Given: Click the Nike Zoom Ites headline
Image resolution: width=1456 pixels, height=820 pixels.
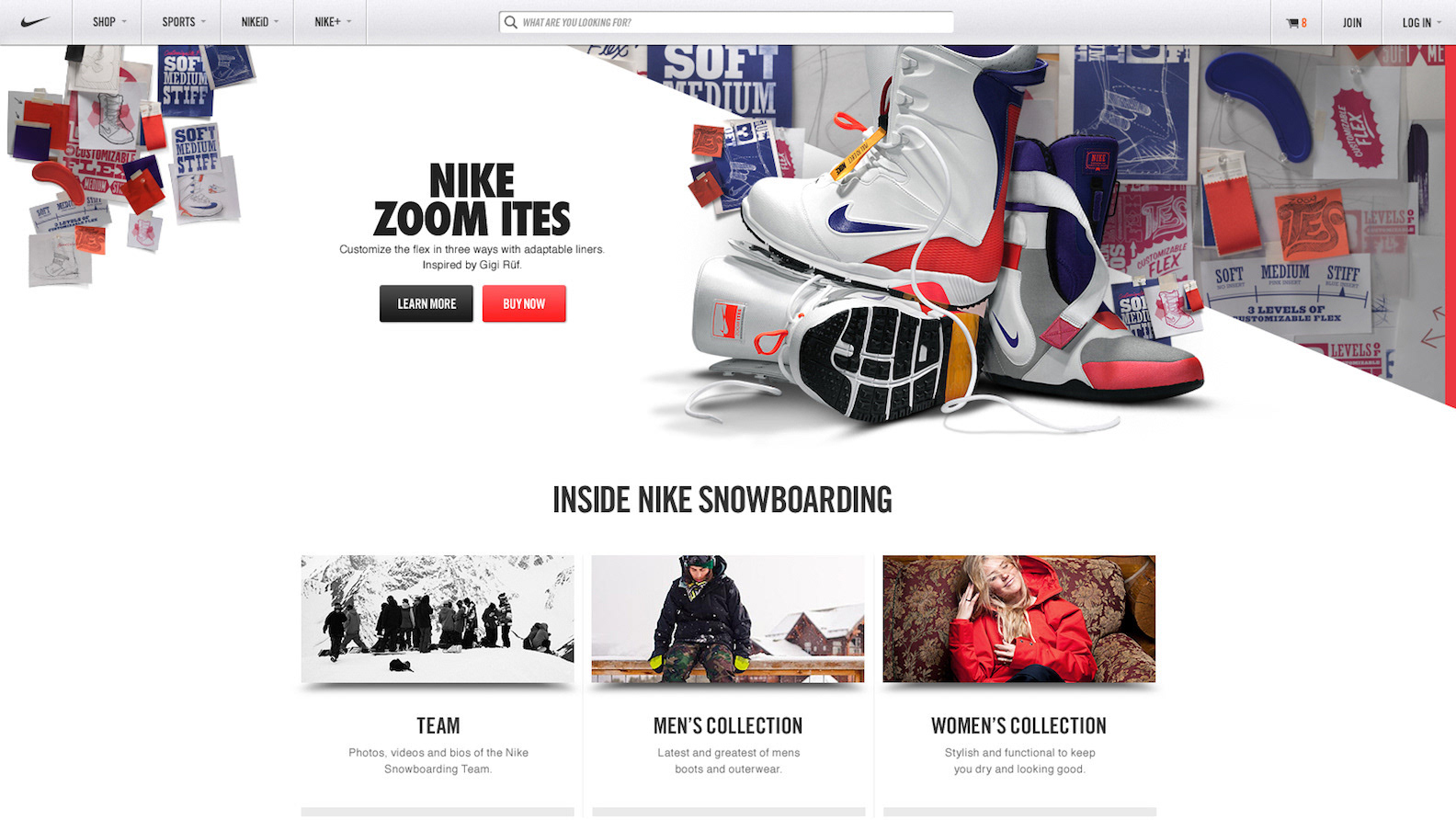Looking at the screenshot, I should (472, 200).
